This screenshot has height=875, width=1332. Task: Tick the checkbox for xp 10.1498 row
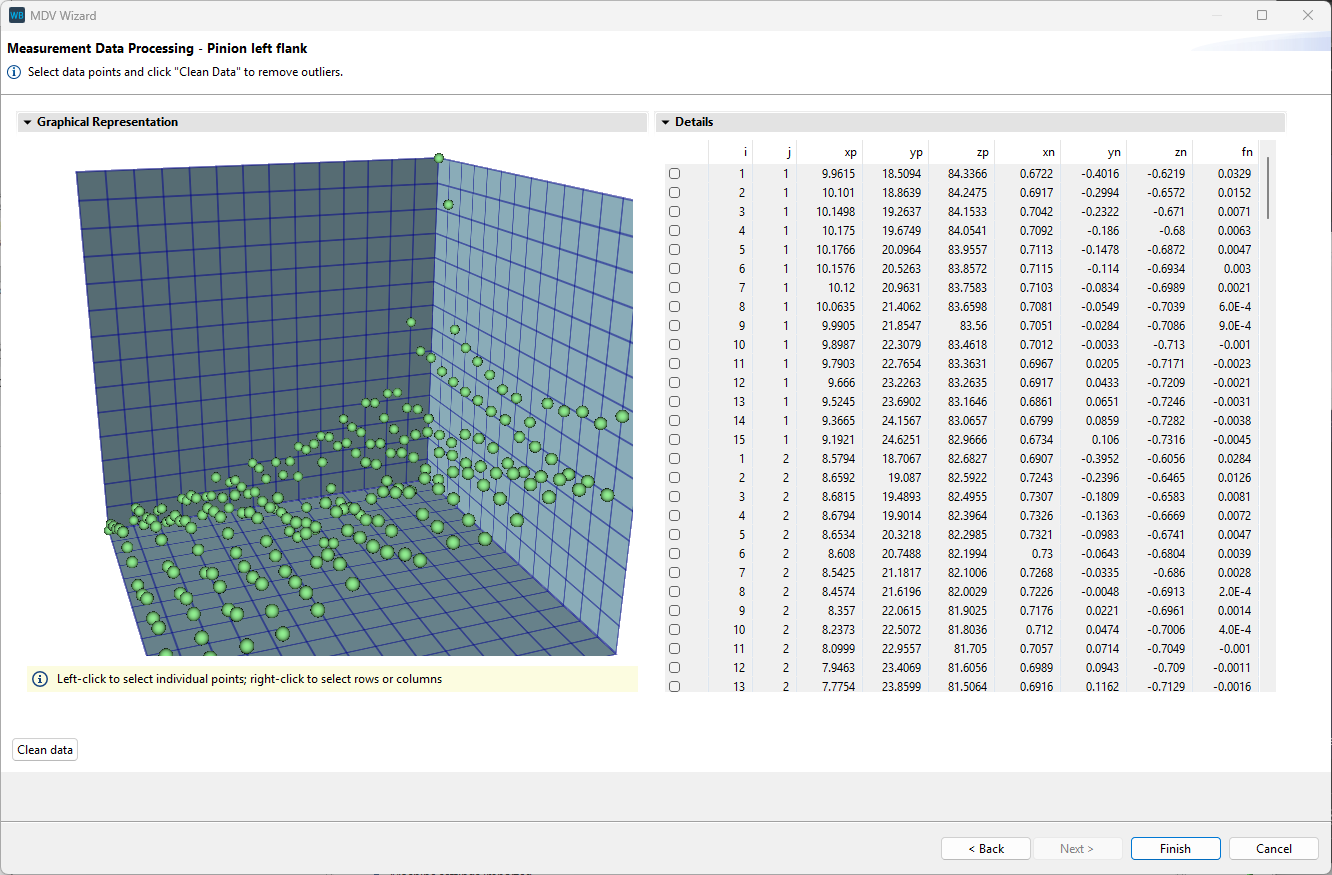(674, 212)
